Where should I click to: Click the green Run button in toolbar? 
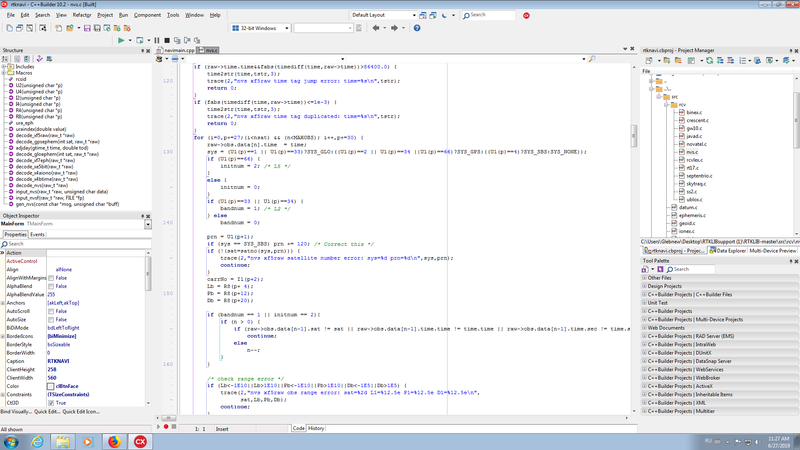[x=121, y=41]
